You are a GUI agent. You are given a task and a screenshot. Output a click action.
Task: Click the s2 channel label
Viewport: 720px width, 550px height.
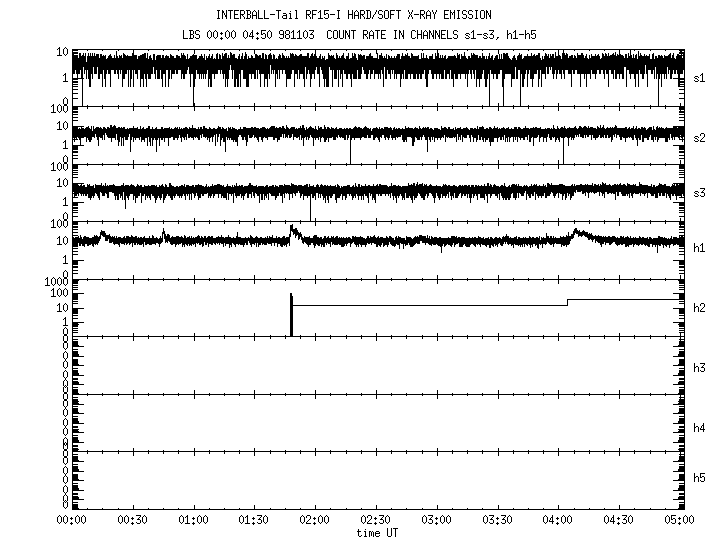(x=699, y=137)
